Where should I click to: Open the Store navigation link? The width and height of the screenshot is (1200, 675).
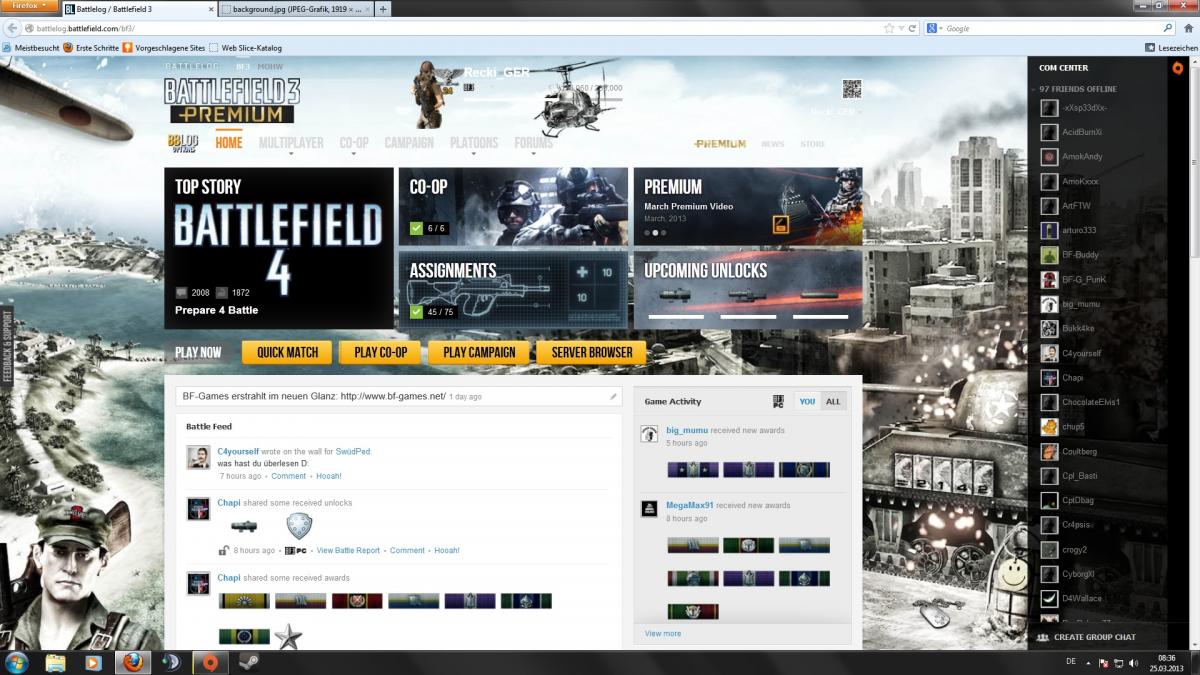coord(813,144)
